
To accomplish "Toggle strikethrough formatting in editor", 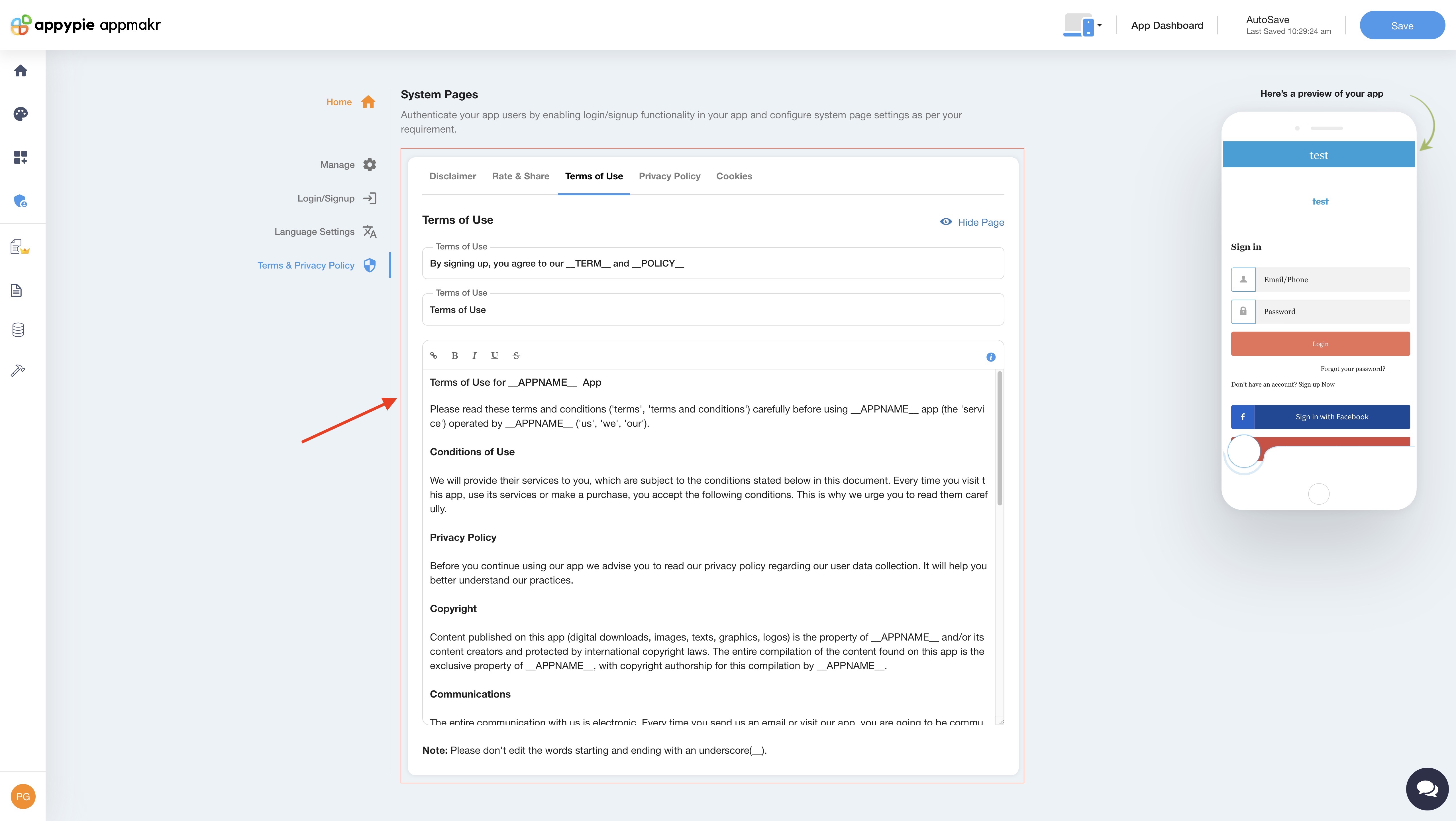I will point(516,356).
